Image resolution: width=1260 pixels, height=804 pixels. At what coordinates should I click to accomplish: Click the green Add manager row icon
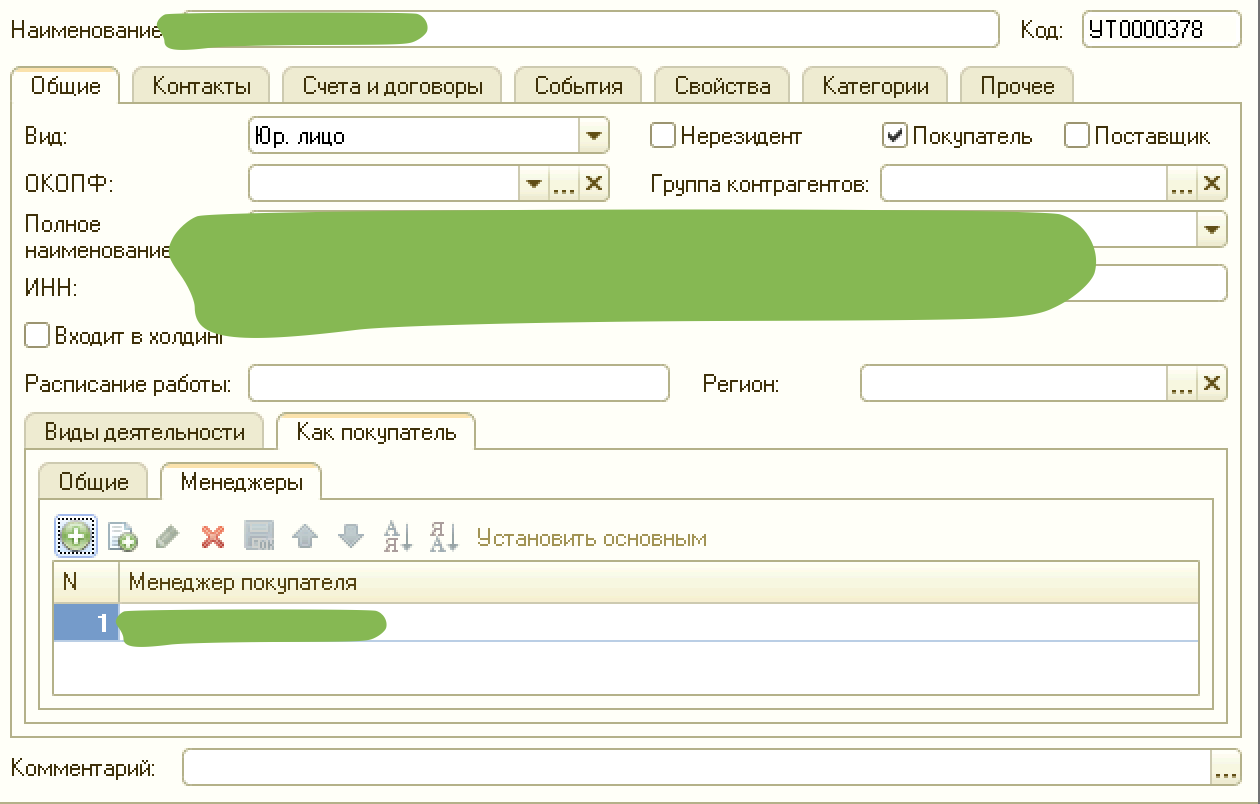tap(76, 537)
